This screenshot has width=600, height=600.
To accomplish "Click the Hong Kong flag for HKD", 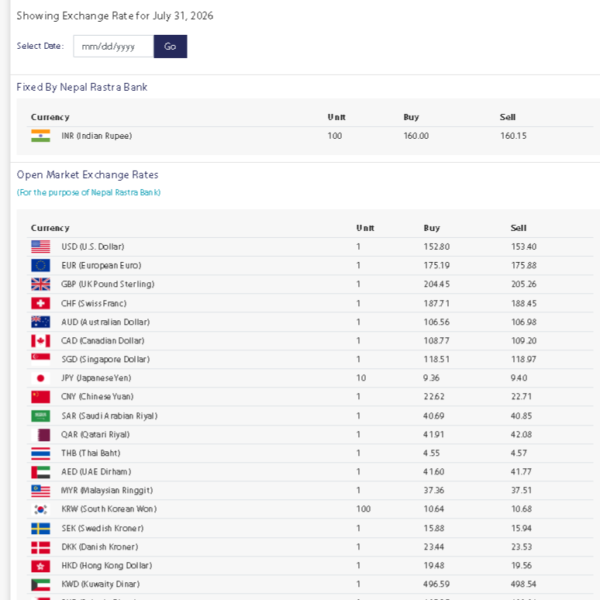I will pyautogui.click(x=41, y=566).
